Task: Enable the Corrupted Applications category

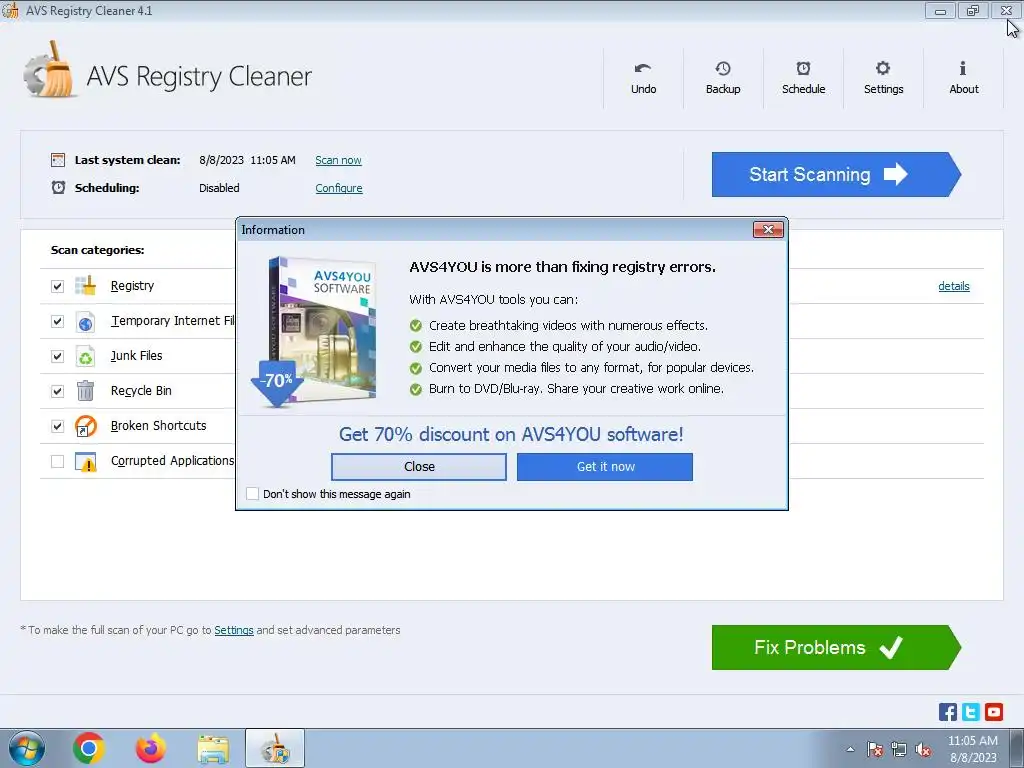Action: coord(57,461)
